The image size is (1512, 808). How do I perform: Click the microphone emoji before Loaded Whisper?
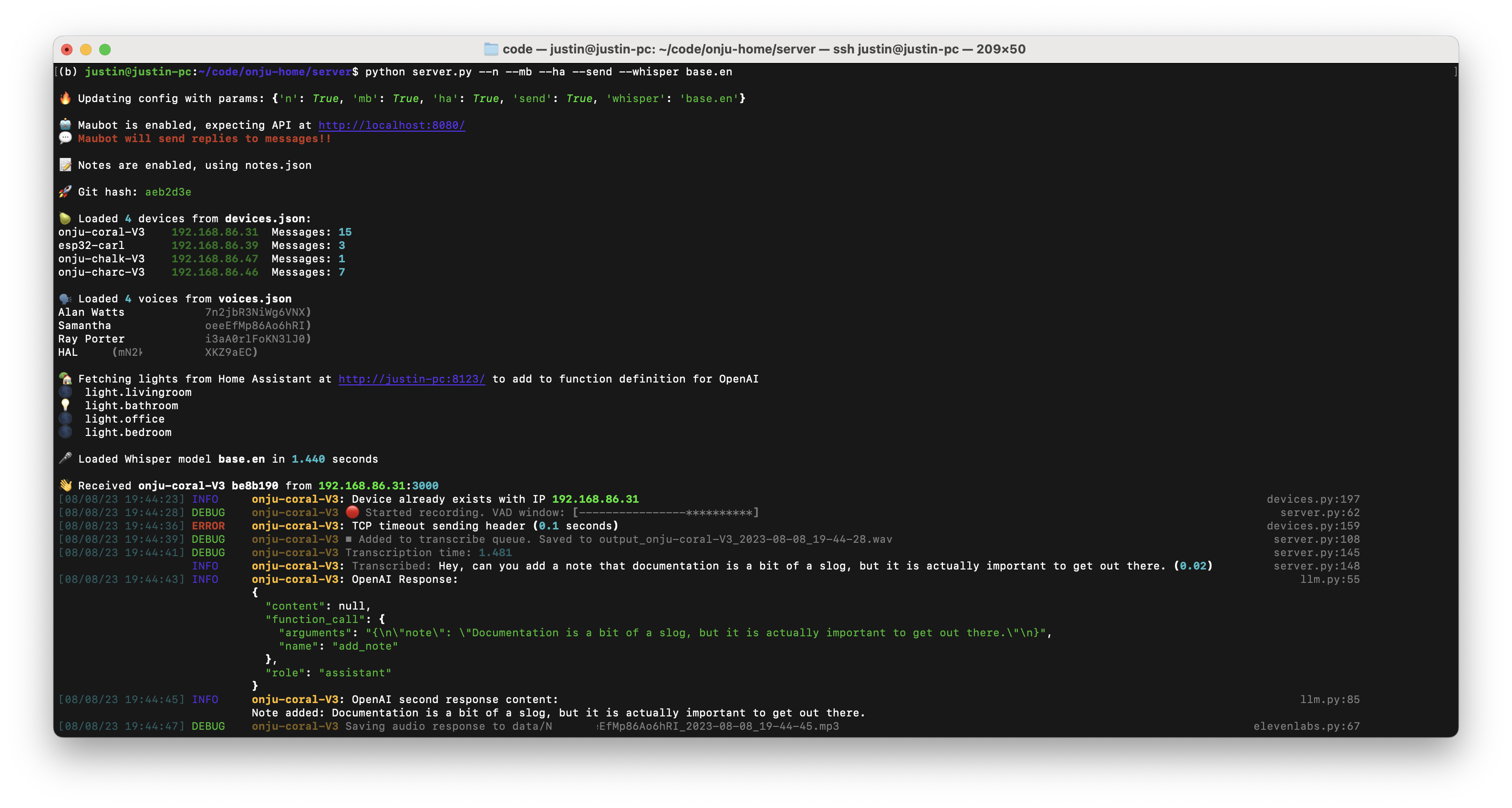click(65, 458)
